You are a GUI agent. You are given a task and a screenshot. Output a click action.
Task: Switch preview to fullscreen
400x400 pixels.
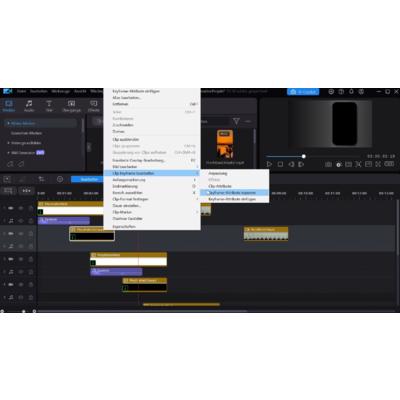(x=378, y=164)
